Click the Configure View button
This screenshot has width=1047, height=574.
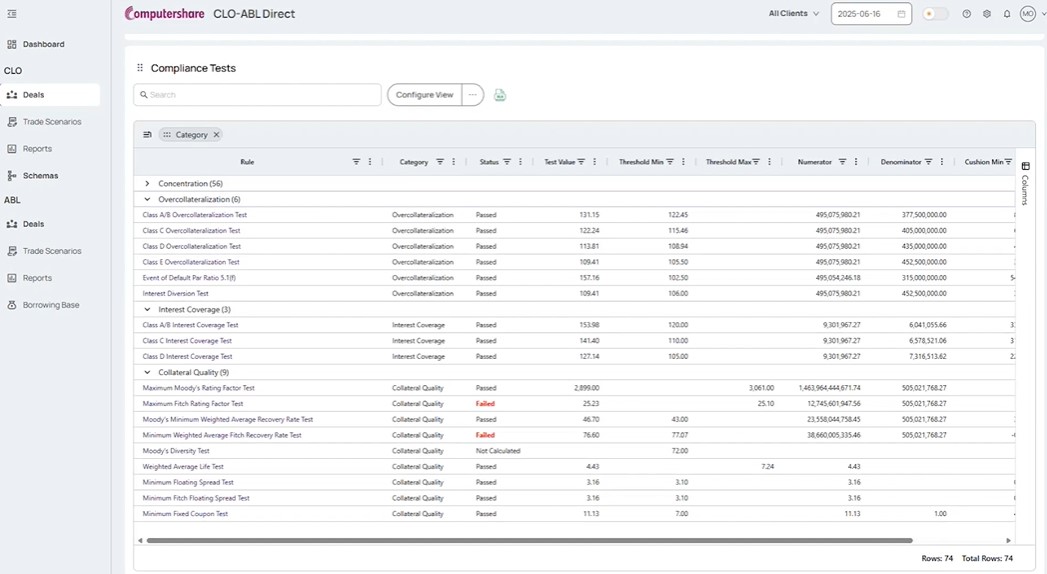click(424, 95)
